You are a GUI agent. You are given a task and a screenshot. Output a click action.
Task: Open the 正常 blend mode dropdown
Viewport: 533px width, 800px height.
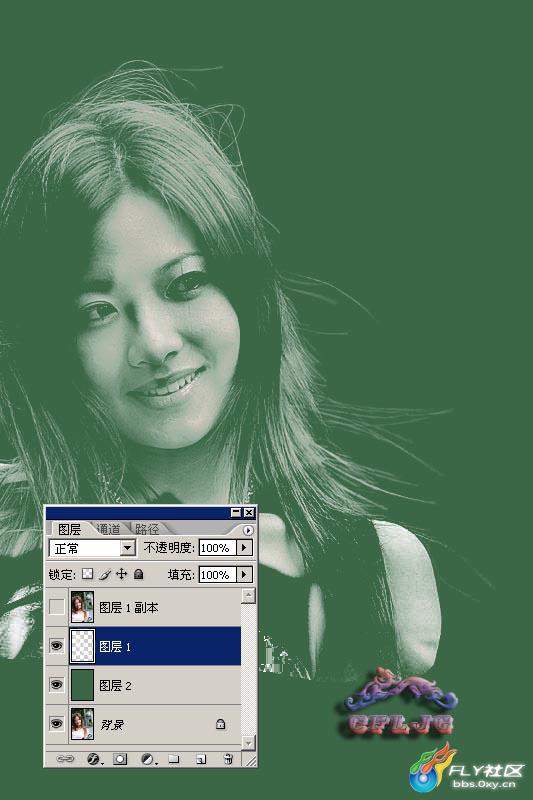click(92, 548)
